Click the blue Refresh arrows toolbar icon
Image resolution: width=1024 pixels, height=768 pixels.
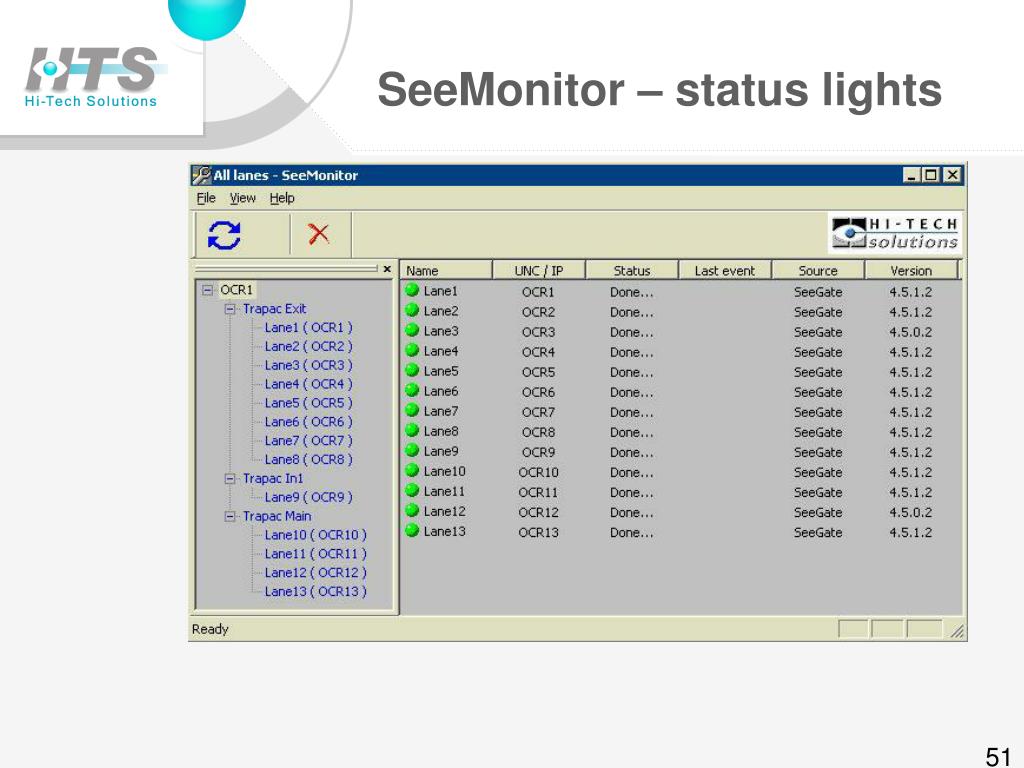tap(224, 235)
